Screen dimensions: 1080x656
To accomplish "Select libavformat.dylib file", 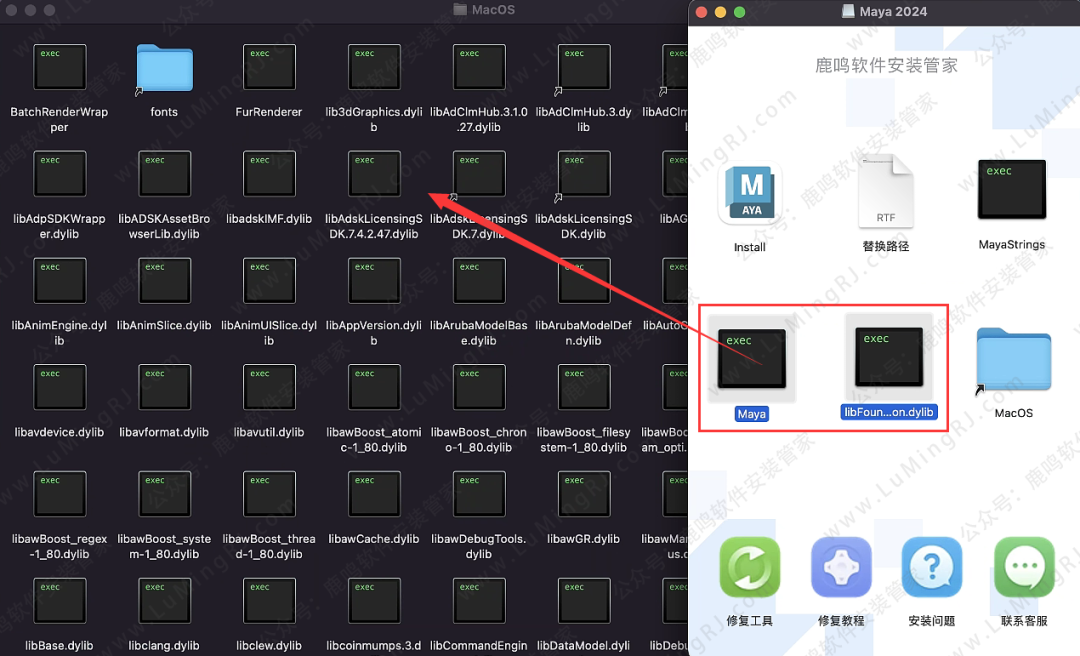I will click(164, 388).
